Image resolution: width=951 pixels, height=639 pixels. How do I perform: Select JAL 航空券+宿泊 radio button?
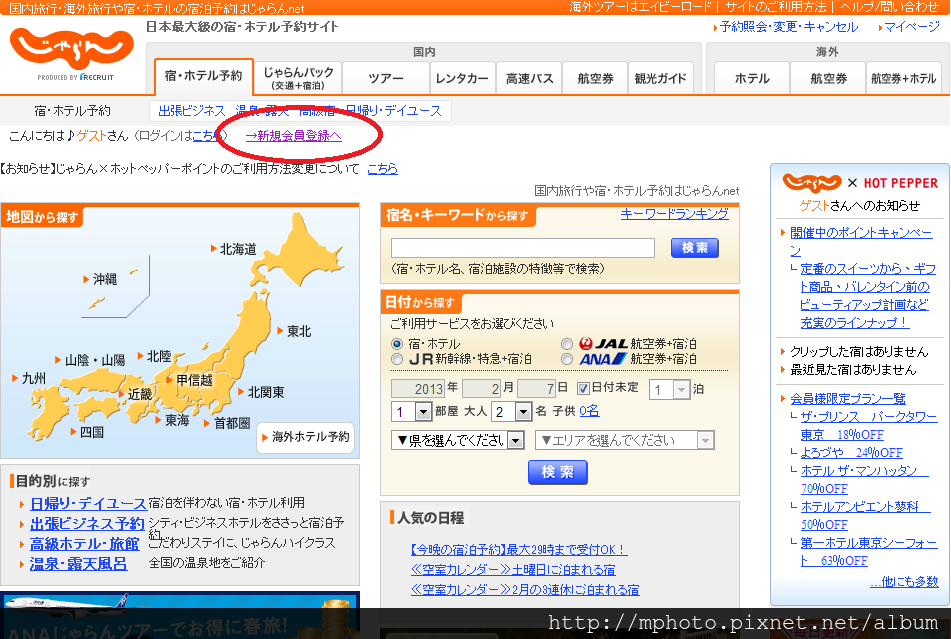tap(566, 344)
